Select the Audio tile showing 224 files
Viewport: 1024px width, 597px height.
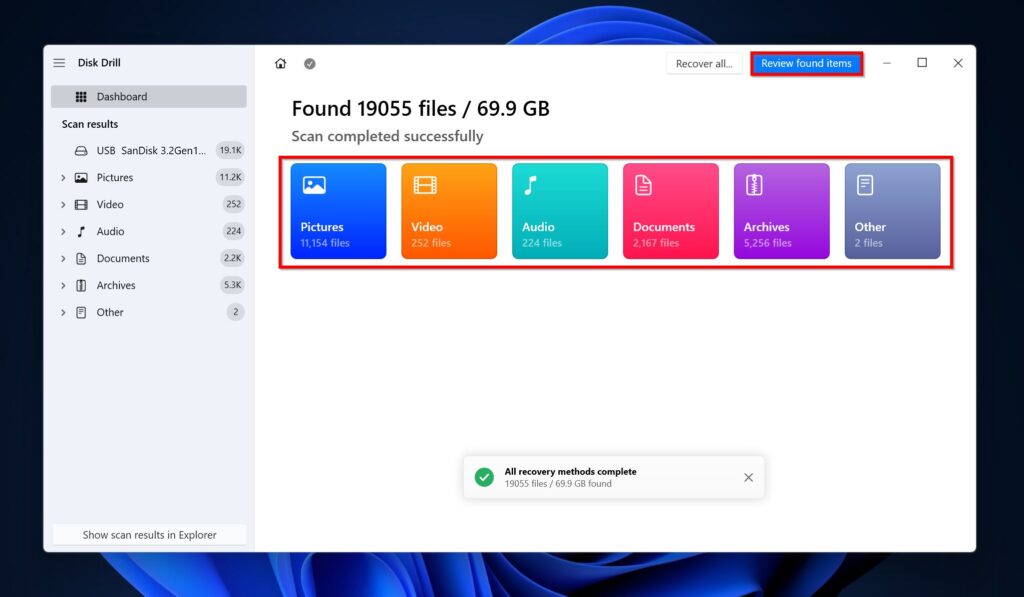pos(560,210)
